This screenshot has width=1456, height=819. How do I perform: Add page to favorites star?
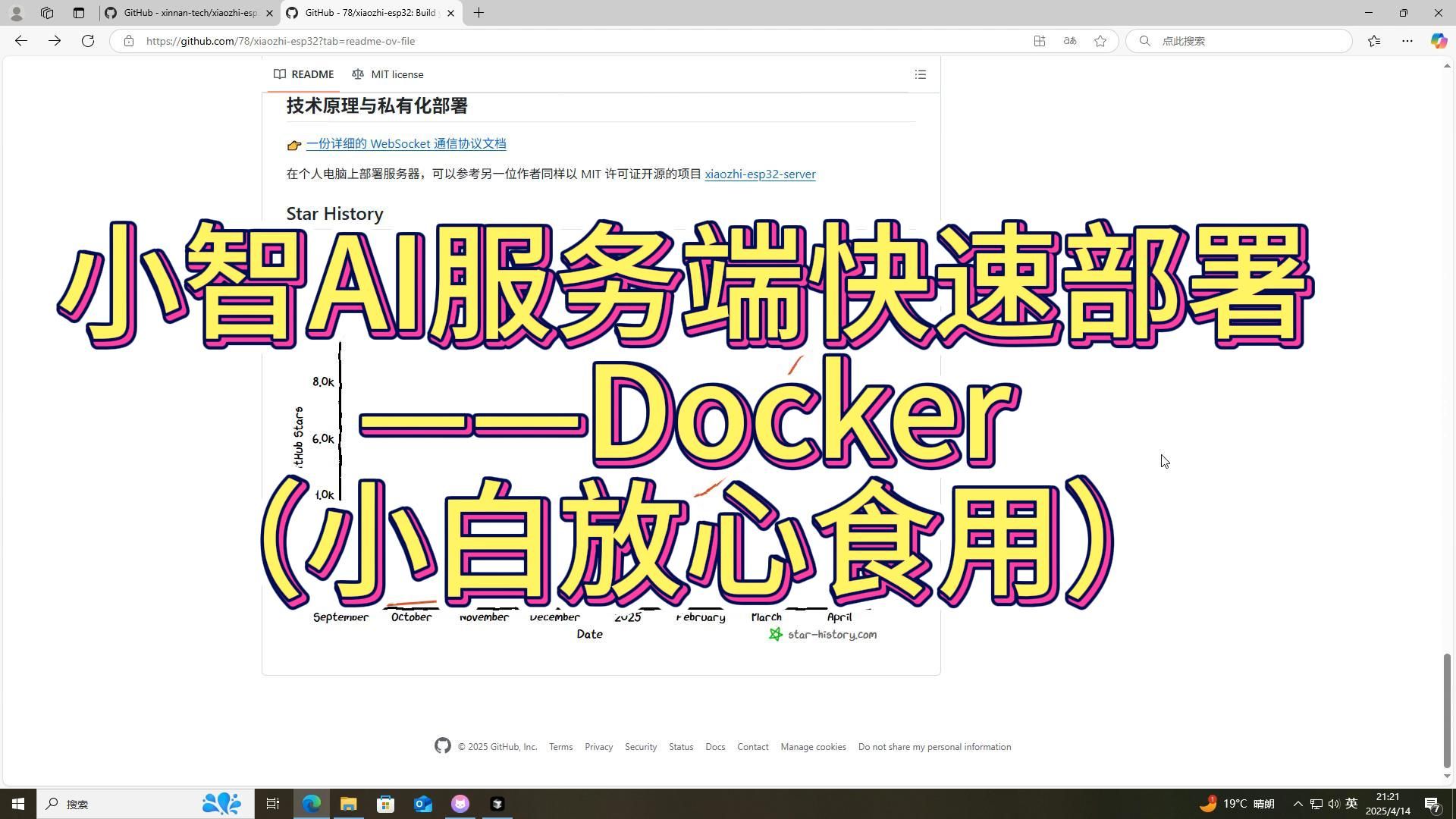pyautogui.click(x=1100, y=41)
